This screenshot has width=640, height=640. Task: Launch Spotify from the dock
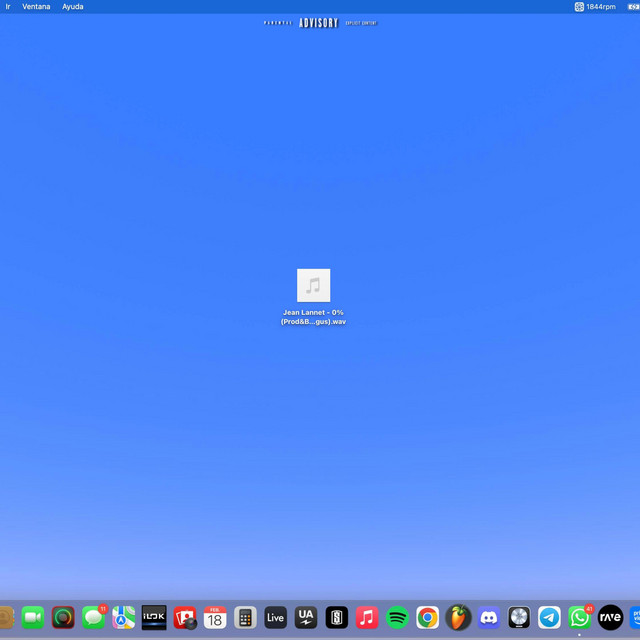click(x=397, y=618)
